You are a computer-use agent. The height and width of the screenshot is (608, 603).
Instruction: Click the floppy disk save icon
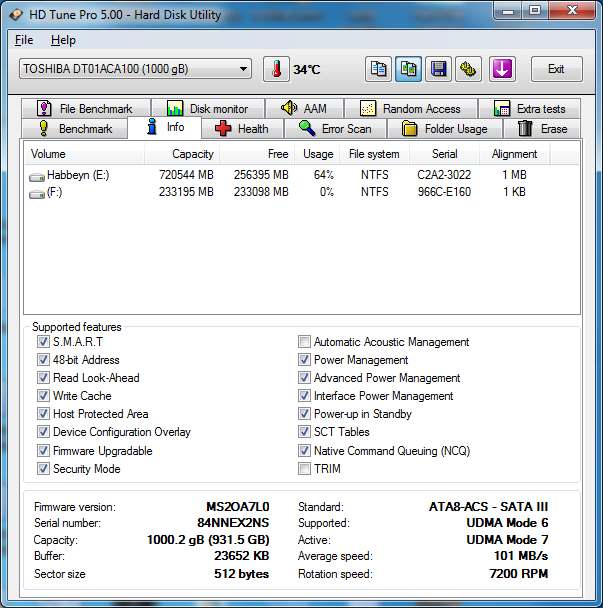point(437,69)
